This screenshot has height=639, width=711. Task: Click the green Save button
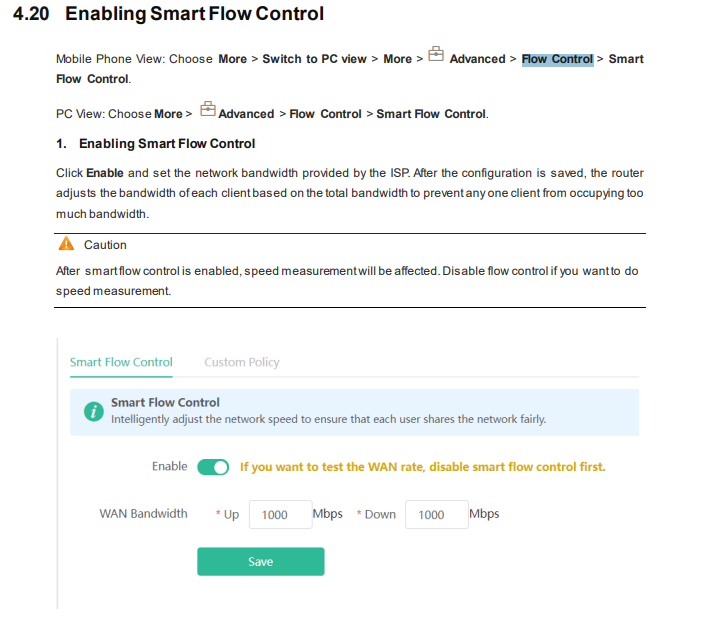coord(261,561)
